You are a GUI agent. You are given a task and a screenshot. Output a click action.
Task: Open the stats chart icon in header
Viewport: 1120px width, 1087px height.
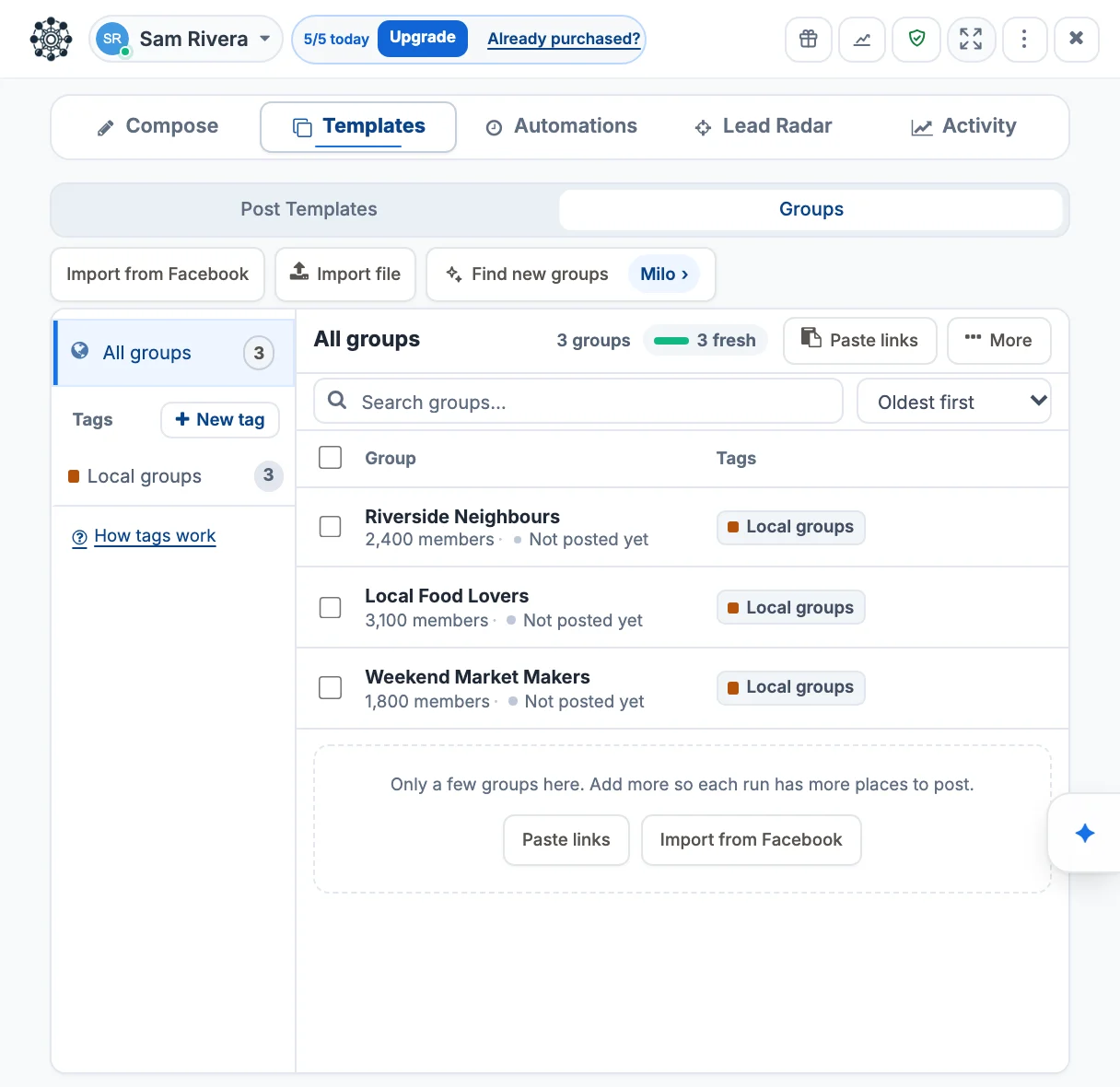pos(862,39)
